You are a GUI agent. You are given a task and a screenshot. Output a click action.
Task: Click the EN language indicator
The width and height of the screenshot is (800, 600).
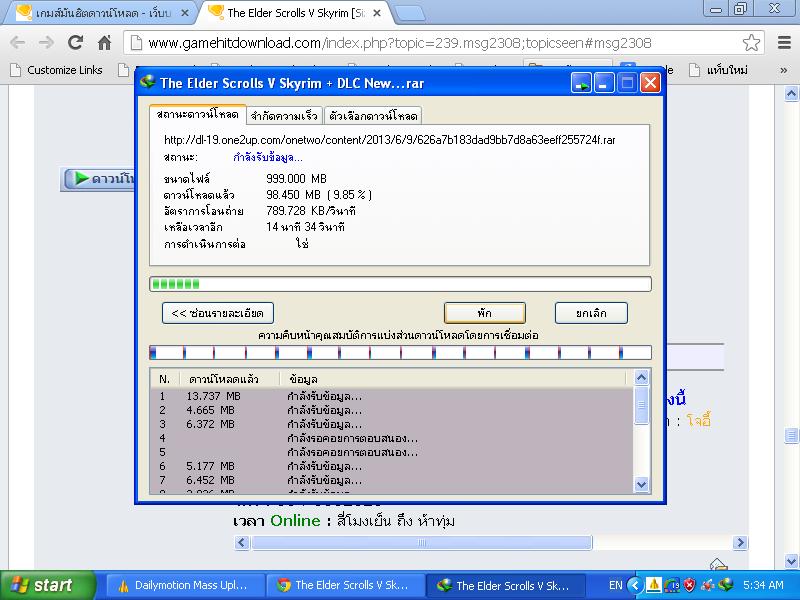616,585
